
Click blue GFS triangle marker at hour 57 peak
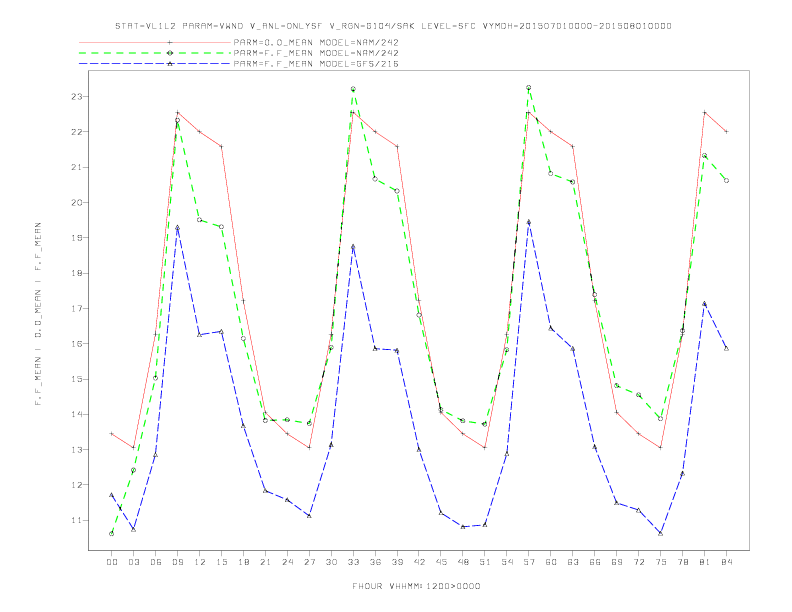point(529,222)
